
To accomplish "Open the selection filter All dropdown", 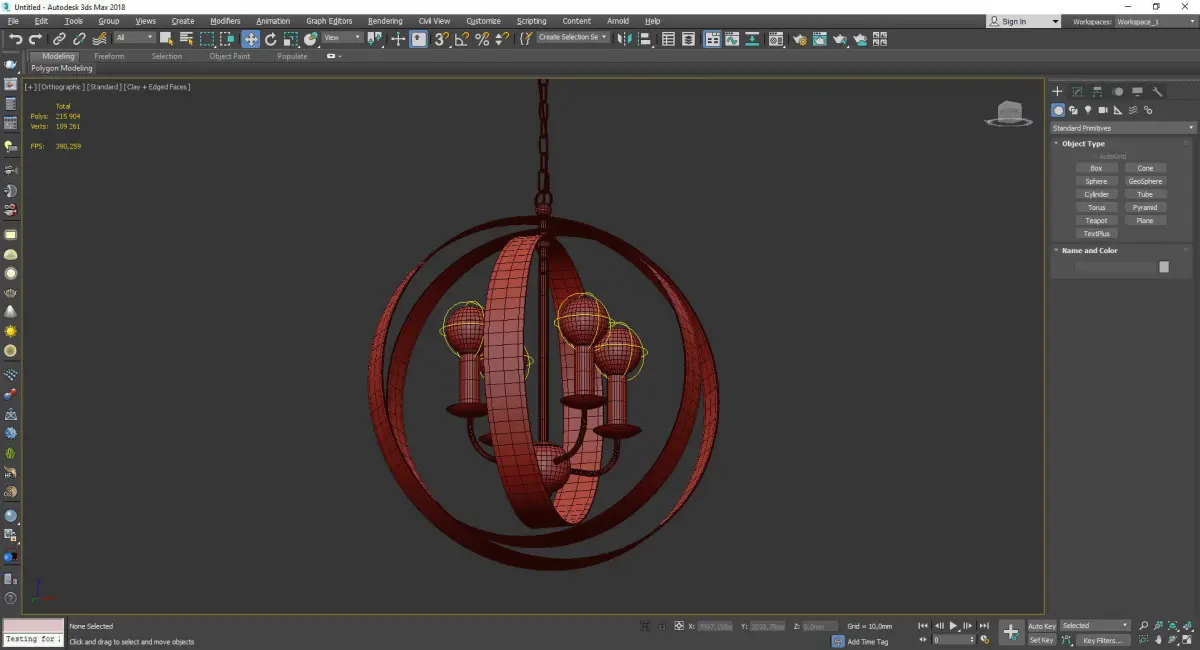I will (134, 38).
